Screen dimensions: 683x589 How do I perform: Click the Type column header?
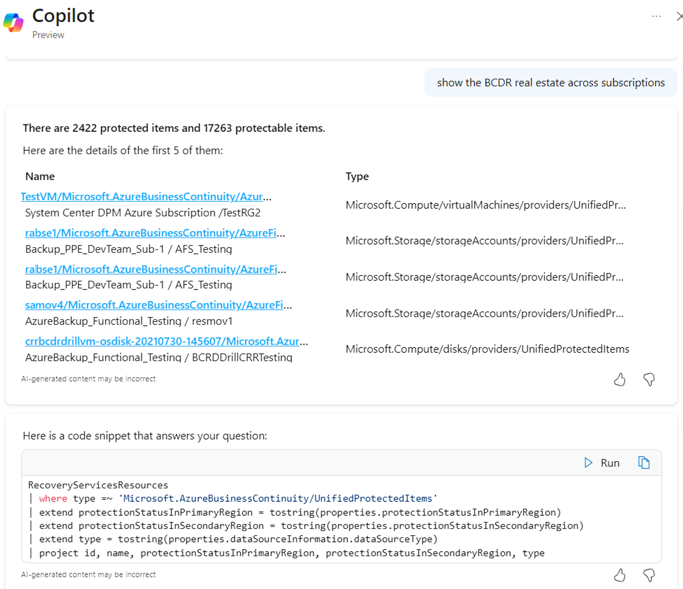coord(357,176)
